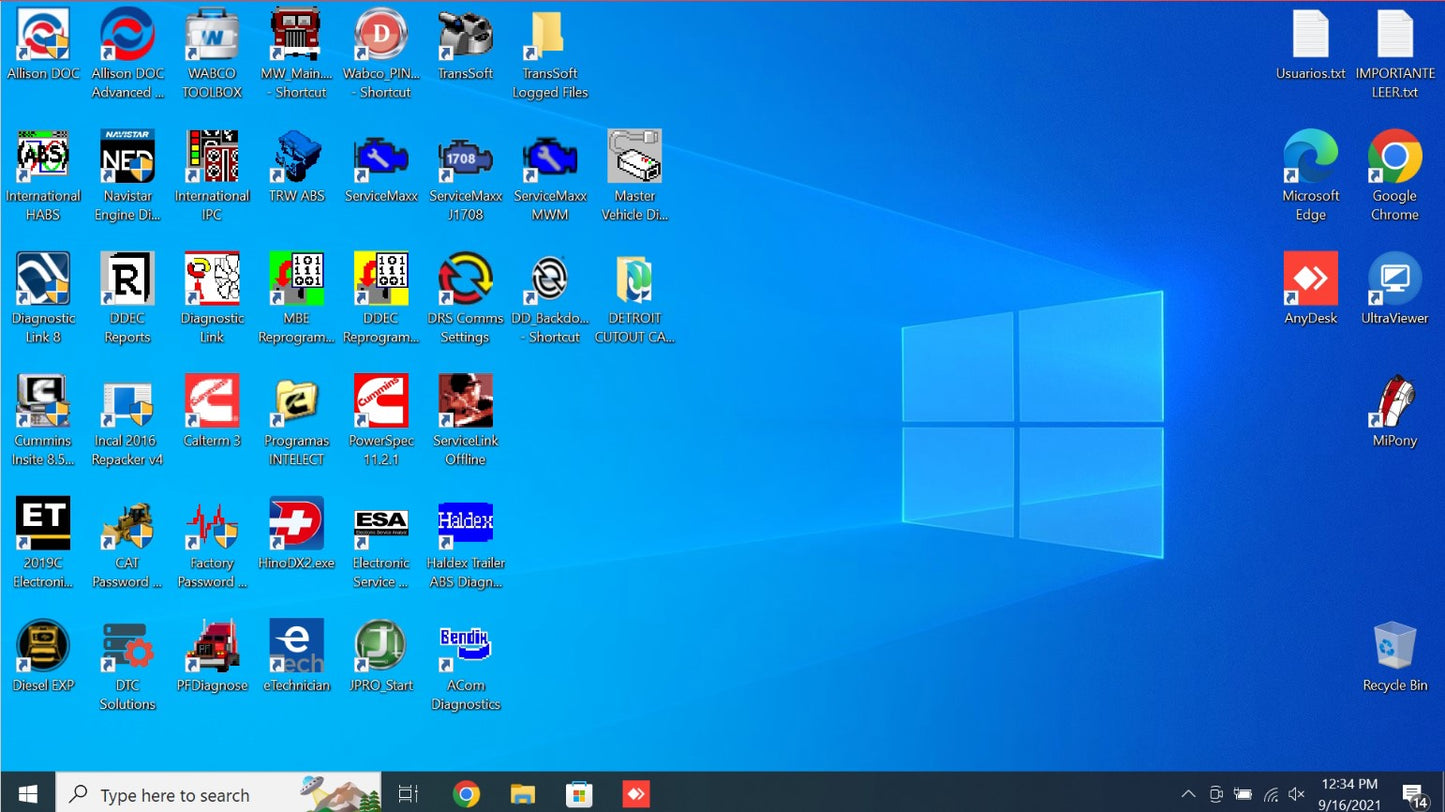
Task: Click the Bendix ACom Diagnostics icon
Action: [x=465, y=647]
